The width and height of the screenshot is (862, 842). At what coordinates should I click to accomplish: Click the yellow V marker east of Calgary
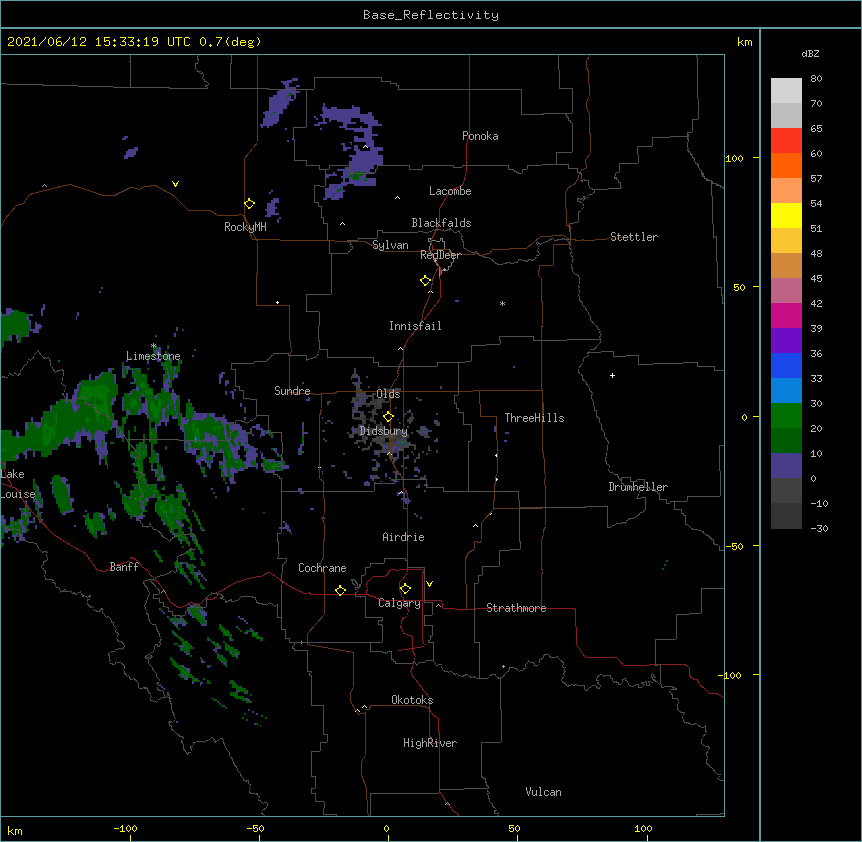pos(429,584)
